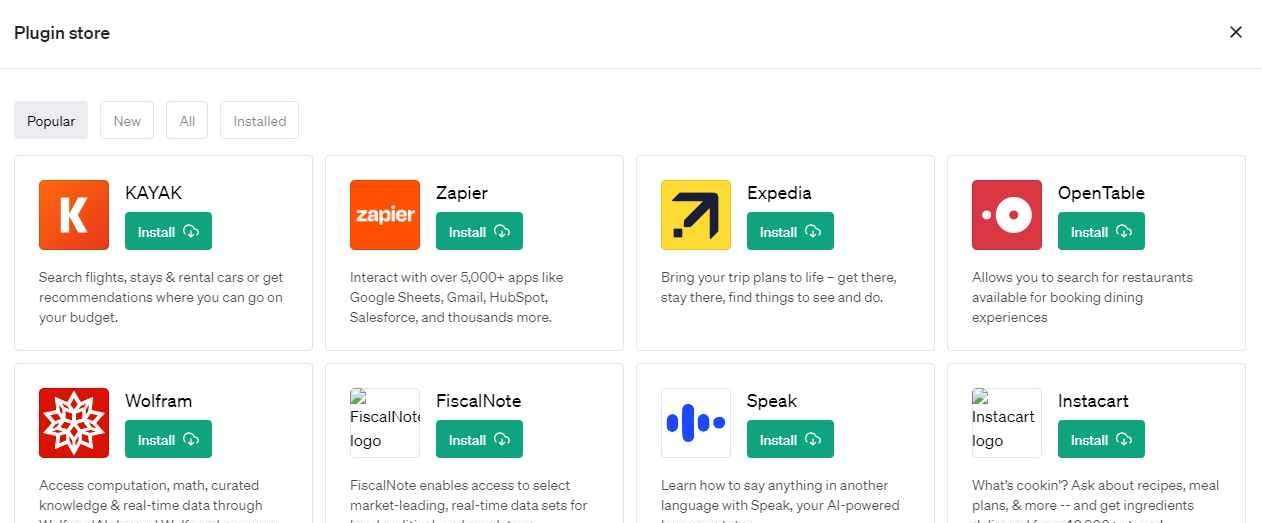Click the broken FiscalNote logo image
The image size is (1262, 523).
pyautogui.click(x=385, y=423)
